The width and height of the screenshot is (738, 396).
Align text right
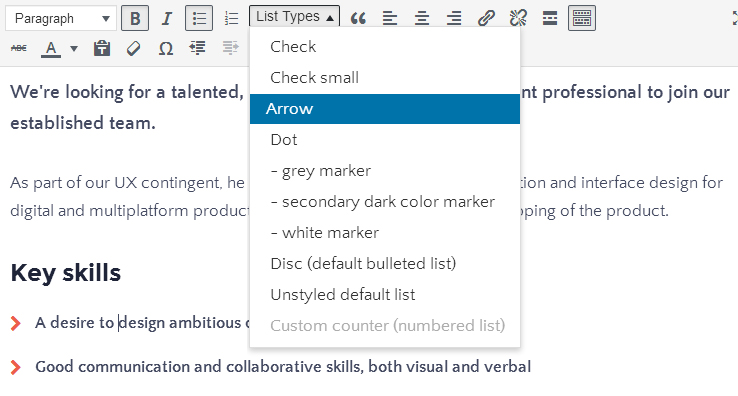454,18
